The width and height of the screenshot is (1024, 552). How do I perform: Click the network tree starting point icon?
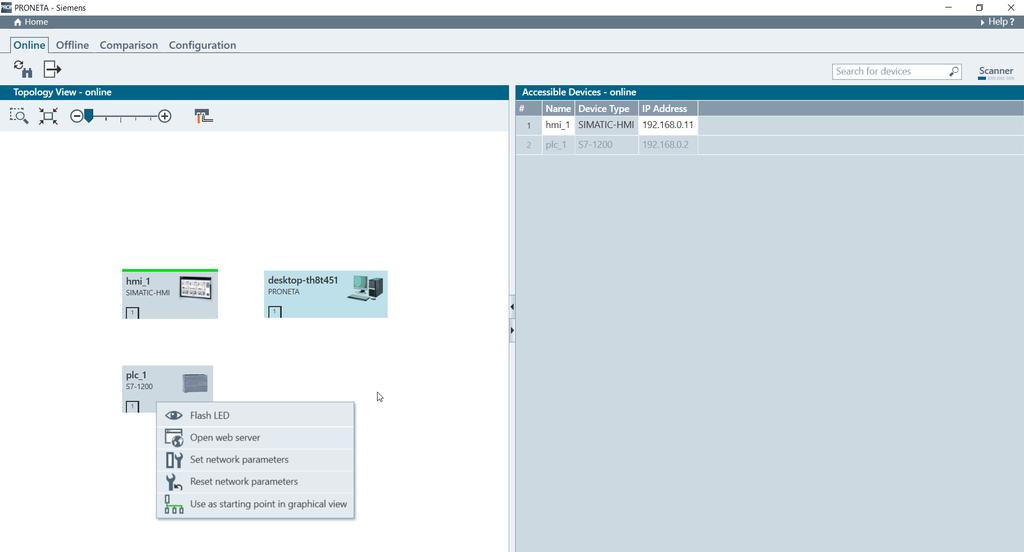pos(174,504)
